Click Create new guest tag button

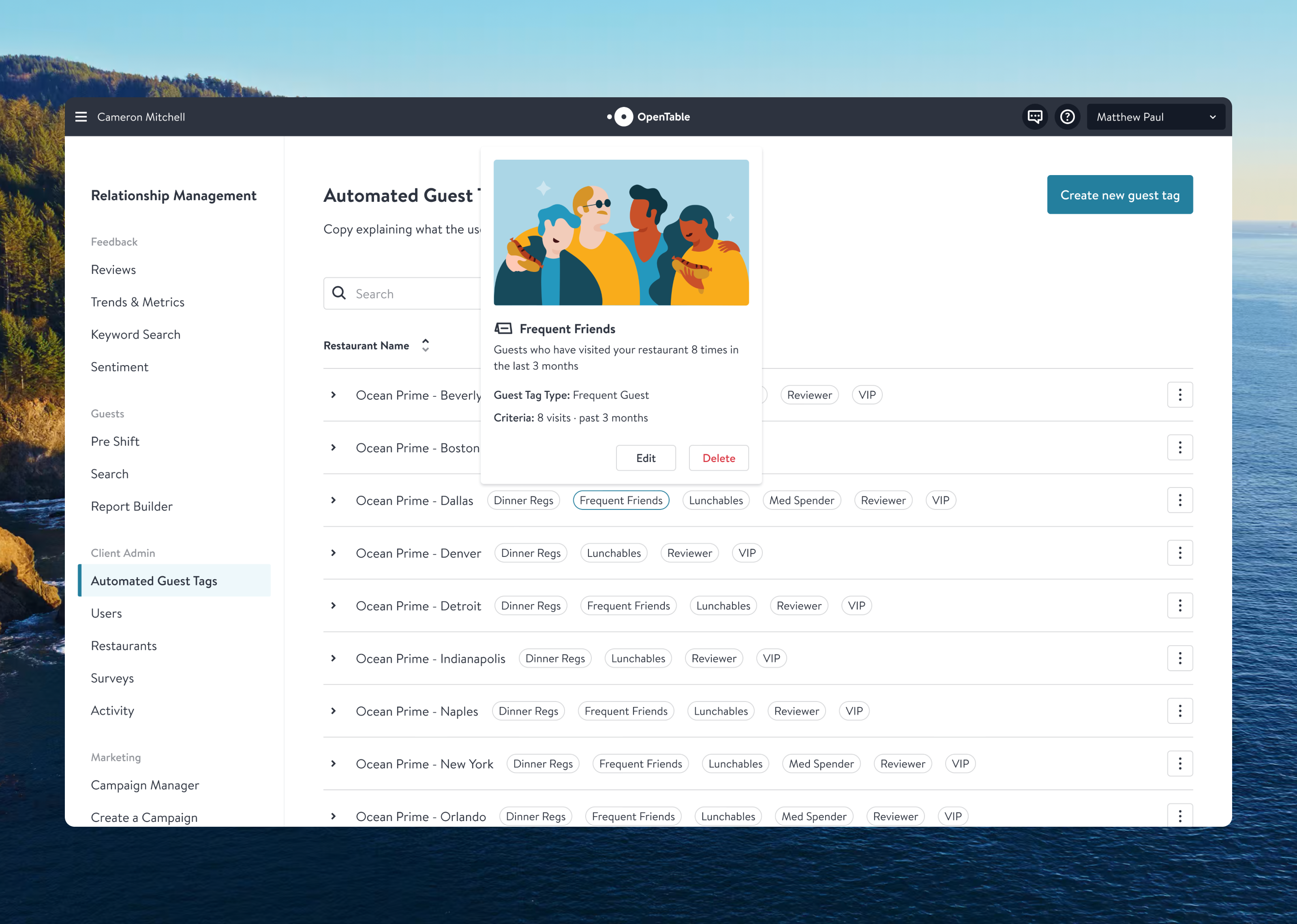point(1119,195)
